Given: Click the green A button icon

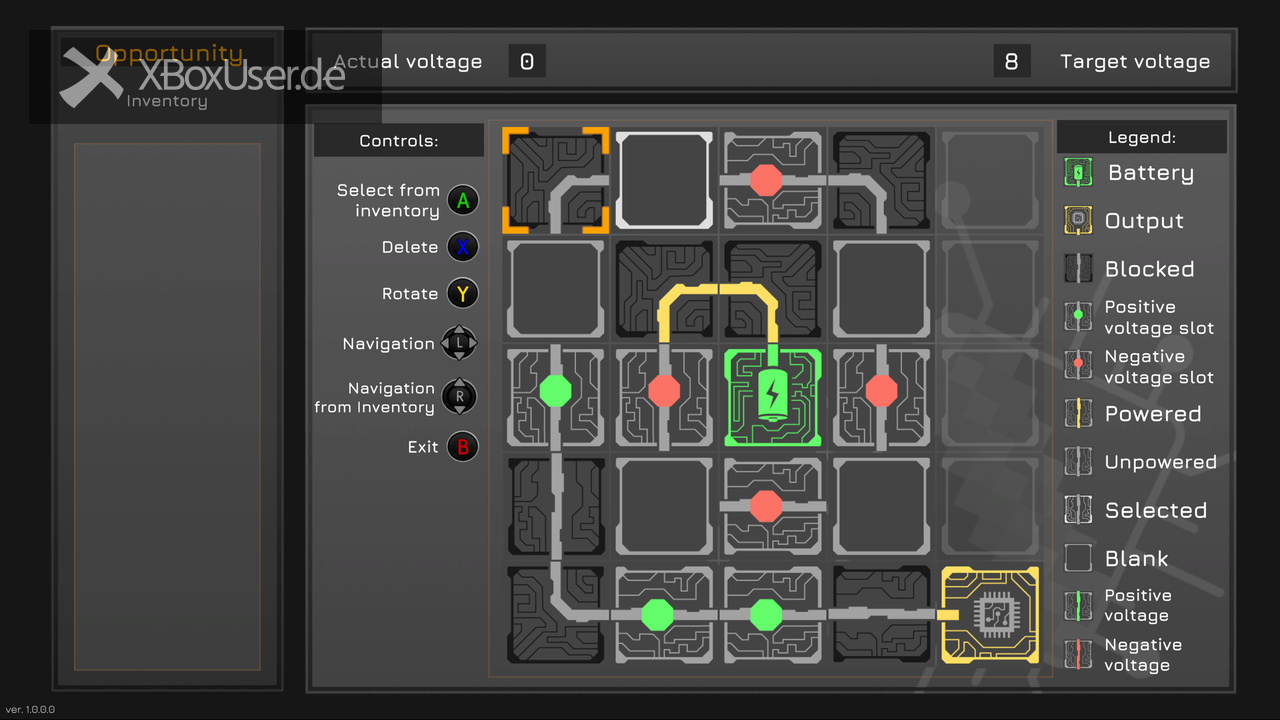Looking at the screenshot, I should [462, 201].
